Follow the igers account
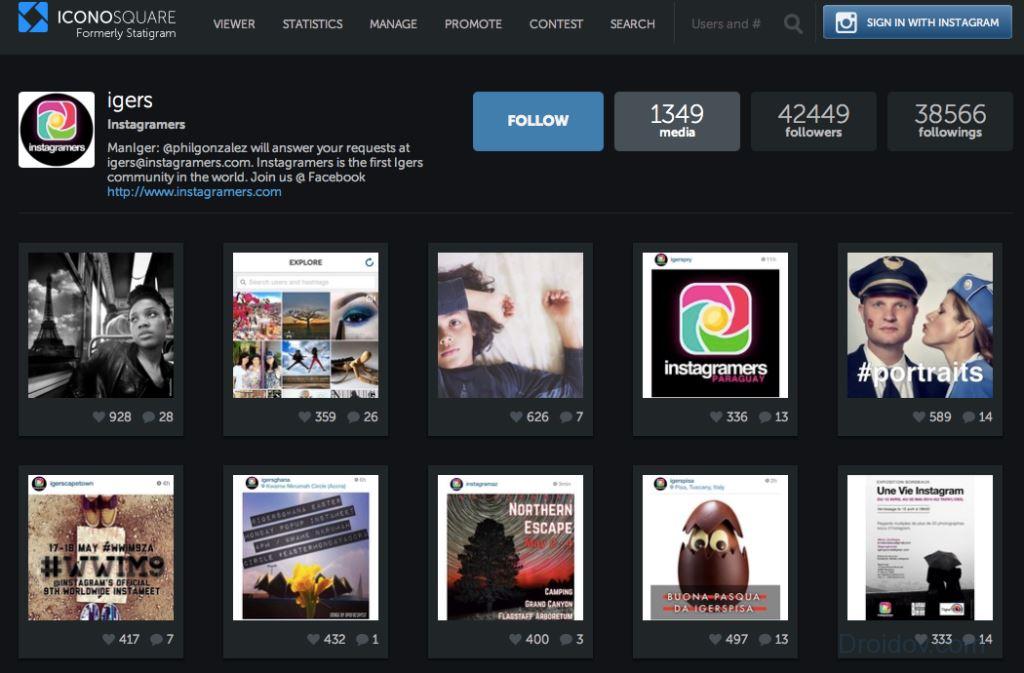Viewport: 1024px width, 673px height. coord(538,121)
